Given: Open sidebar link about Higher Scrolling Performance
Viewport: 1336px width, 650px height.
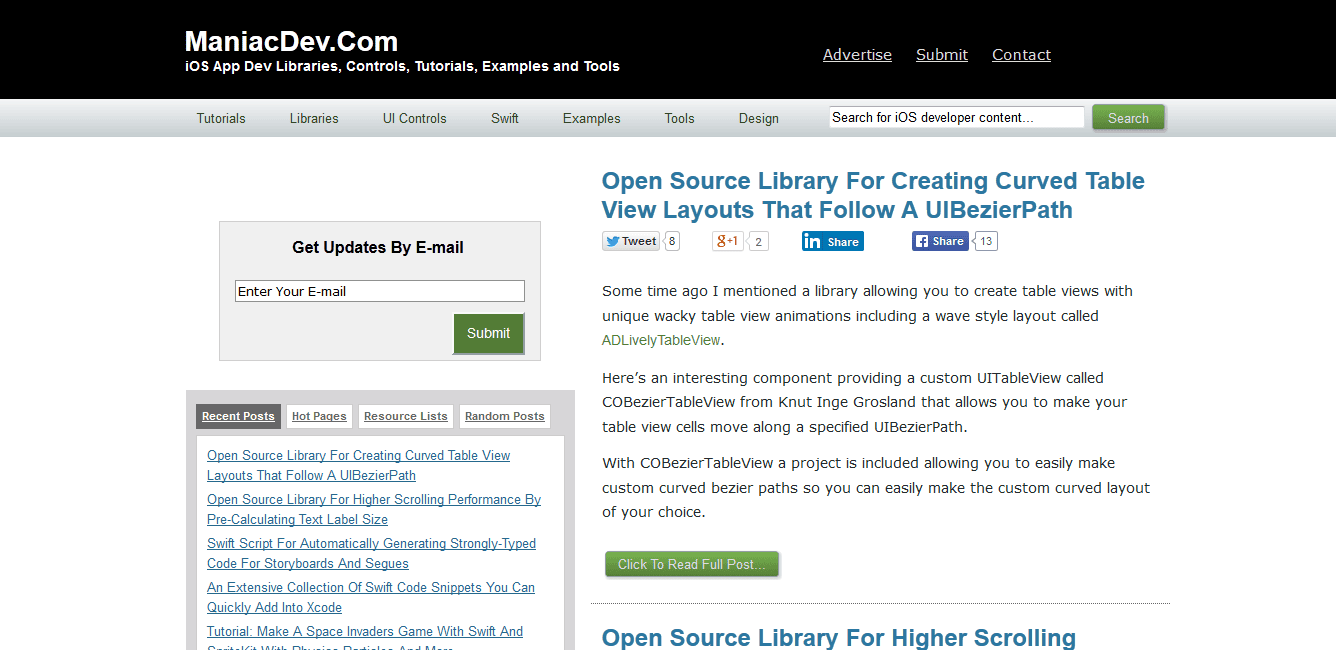Looking at the screenshot, I should pyautogui.click(x=374, y=509).
